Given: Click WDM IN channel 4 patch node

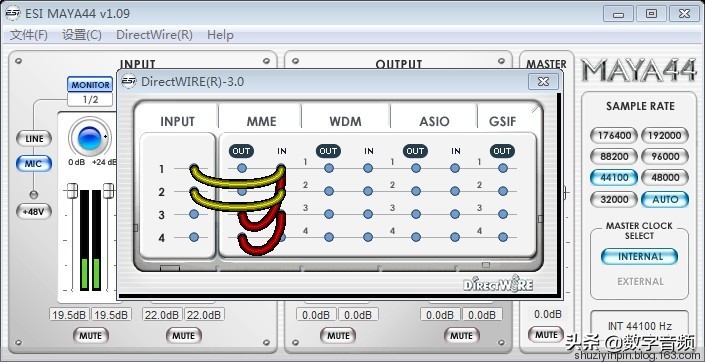Looking at the screenshot, I should (368, 237).
